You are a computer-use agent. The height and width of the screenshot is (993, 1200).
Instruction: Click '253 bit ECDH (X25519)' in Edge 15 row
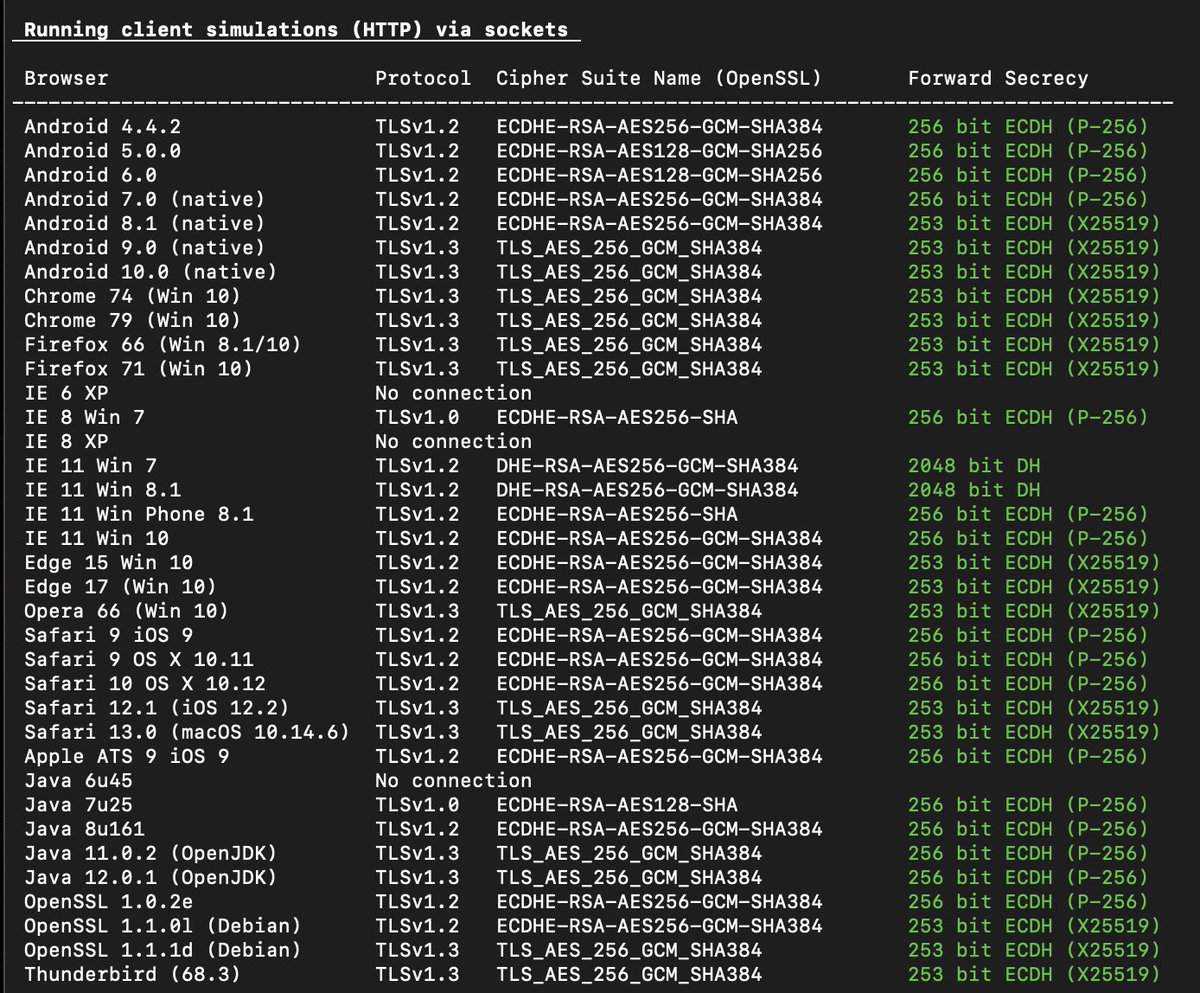click(x=1034, y=562)
